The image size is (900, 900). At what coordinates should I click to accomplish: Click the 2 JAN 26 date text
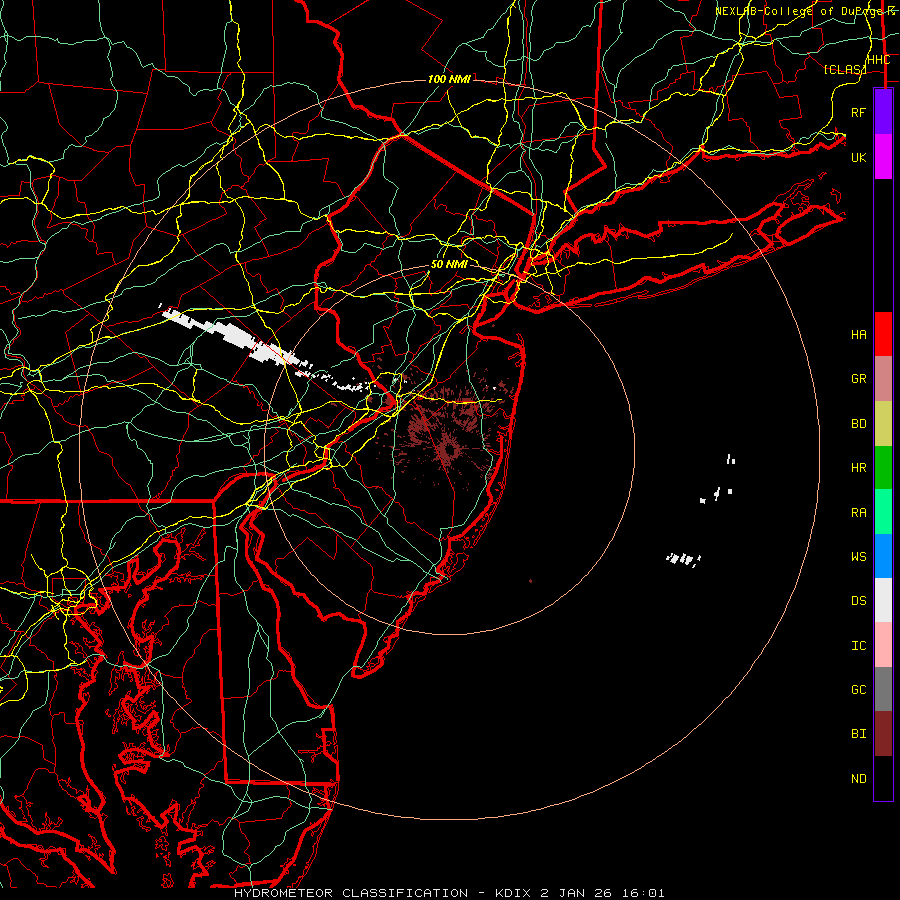[x=576, y=893]
